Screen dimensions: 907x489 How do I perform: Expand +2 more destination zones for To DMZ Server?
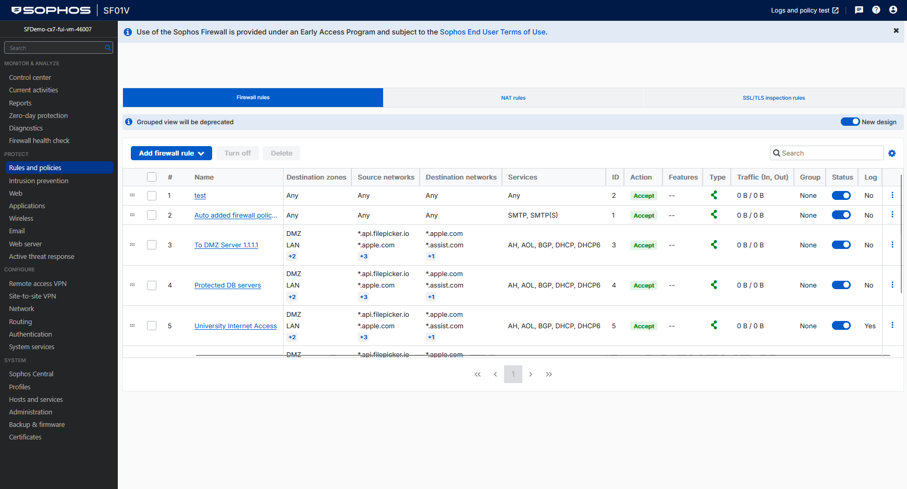click(x=292, y=256)
